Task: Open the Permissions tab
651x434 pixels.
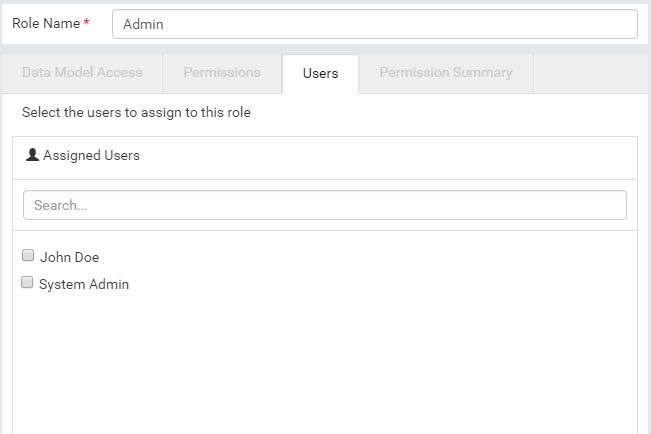Action: 222,73
